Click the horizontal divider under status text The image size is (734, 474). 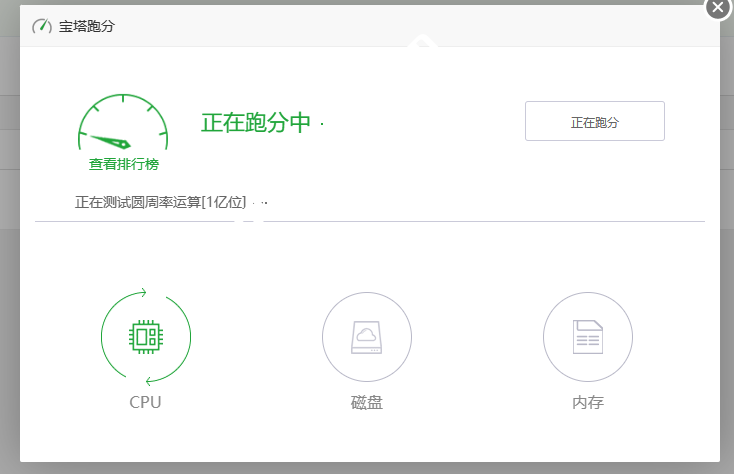click(369, 220)
